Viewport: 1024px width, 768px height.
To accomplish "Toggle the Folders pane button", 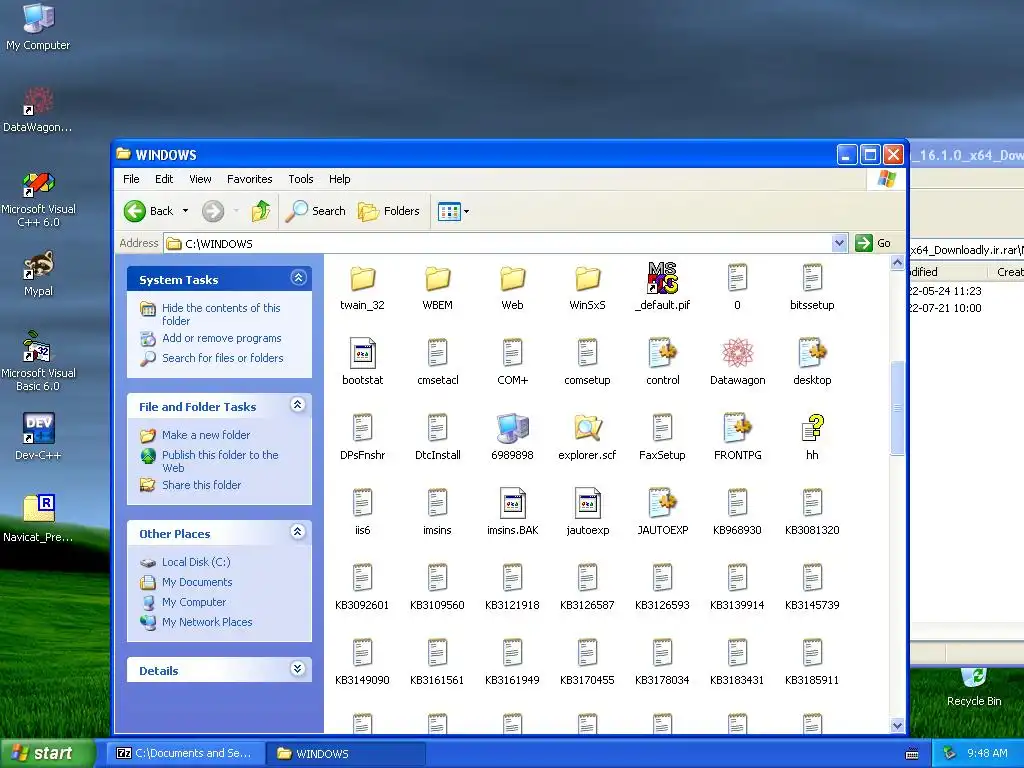I will (x=389, y=211).
